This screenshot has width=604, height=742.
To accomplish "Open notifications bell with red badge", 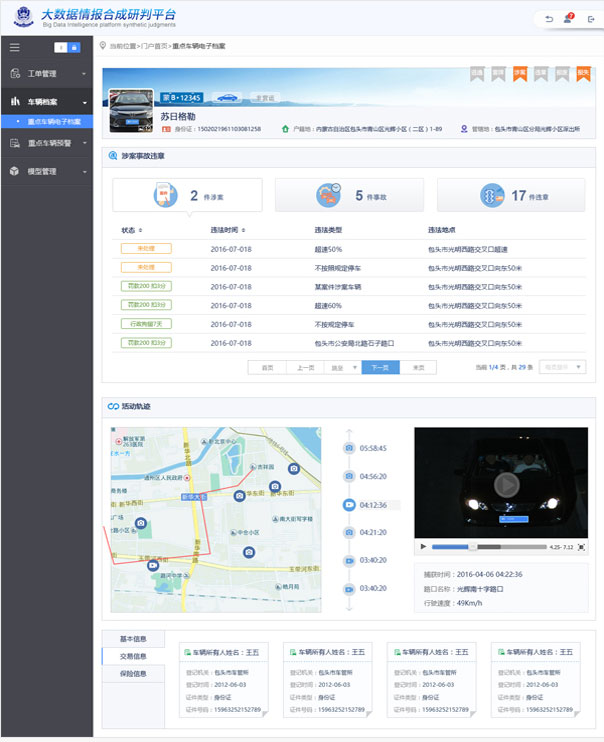I will [567, 19].
